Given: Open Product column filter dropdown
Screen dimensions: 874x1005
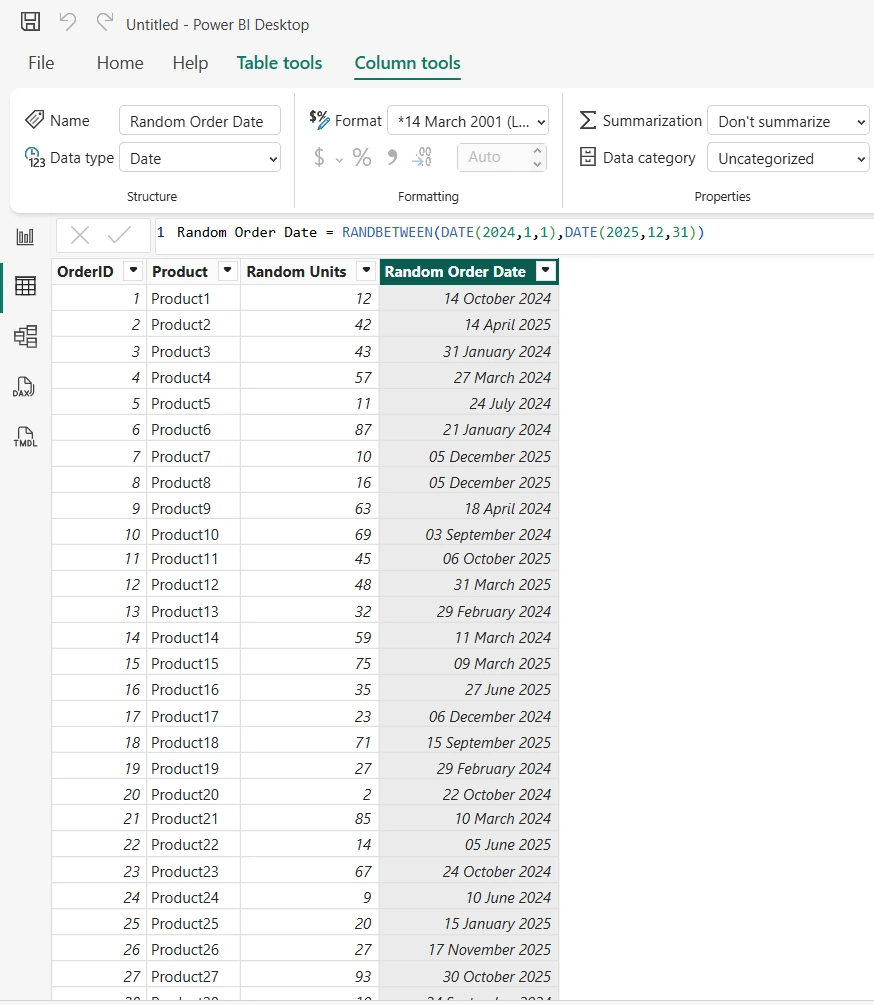Looking at the screenshot, I should [227, 271].
